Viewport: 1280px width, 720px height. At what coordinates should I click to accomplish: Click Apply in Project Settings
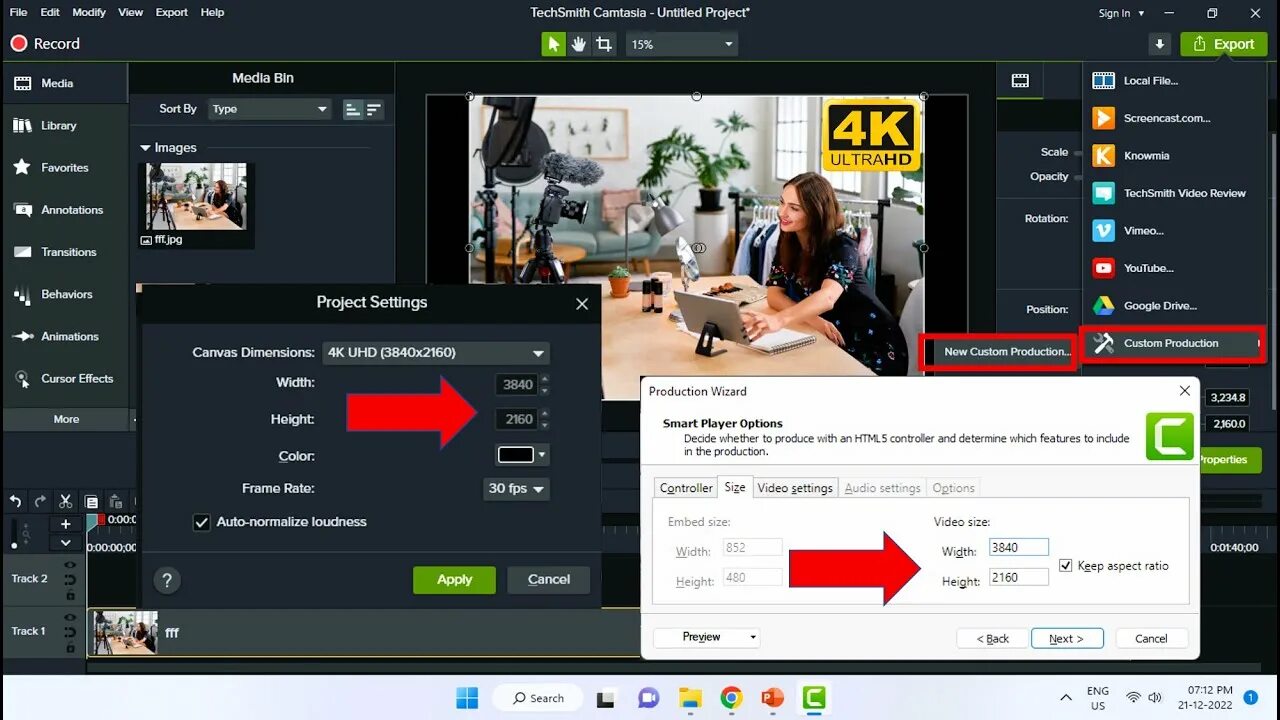pyautogui.click(x=454, y=580)
